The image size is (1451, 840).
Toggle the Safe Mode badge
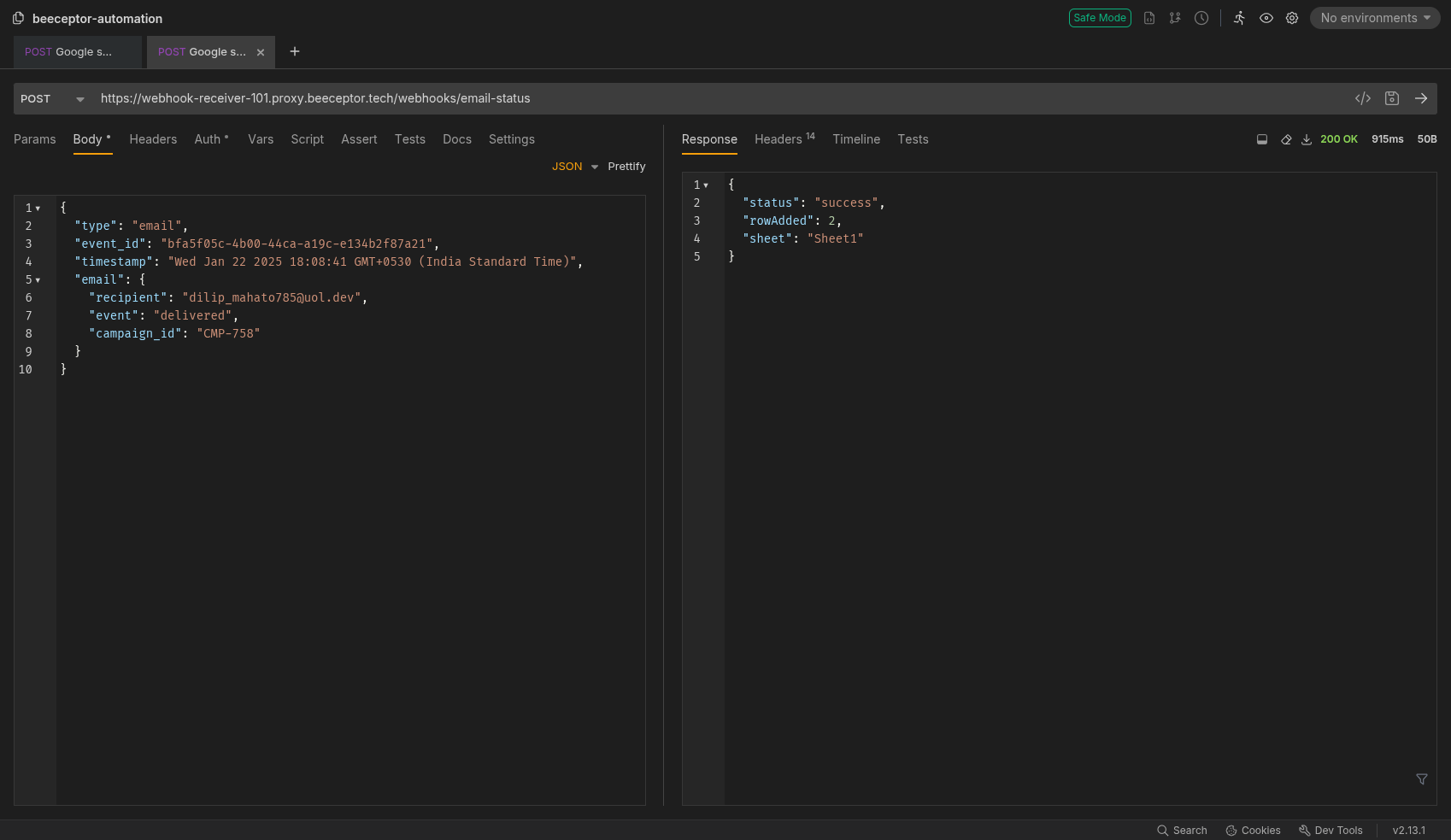point(1100,18)
